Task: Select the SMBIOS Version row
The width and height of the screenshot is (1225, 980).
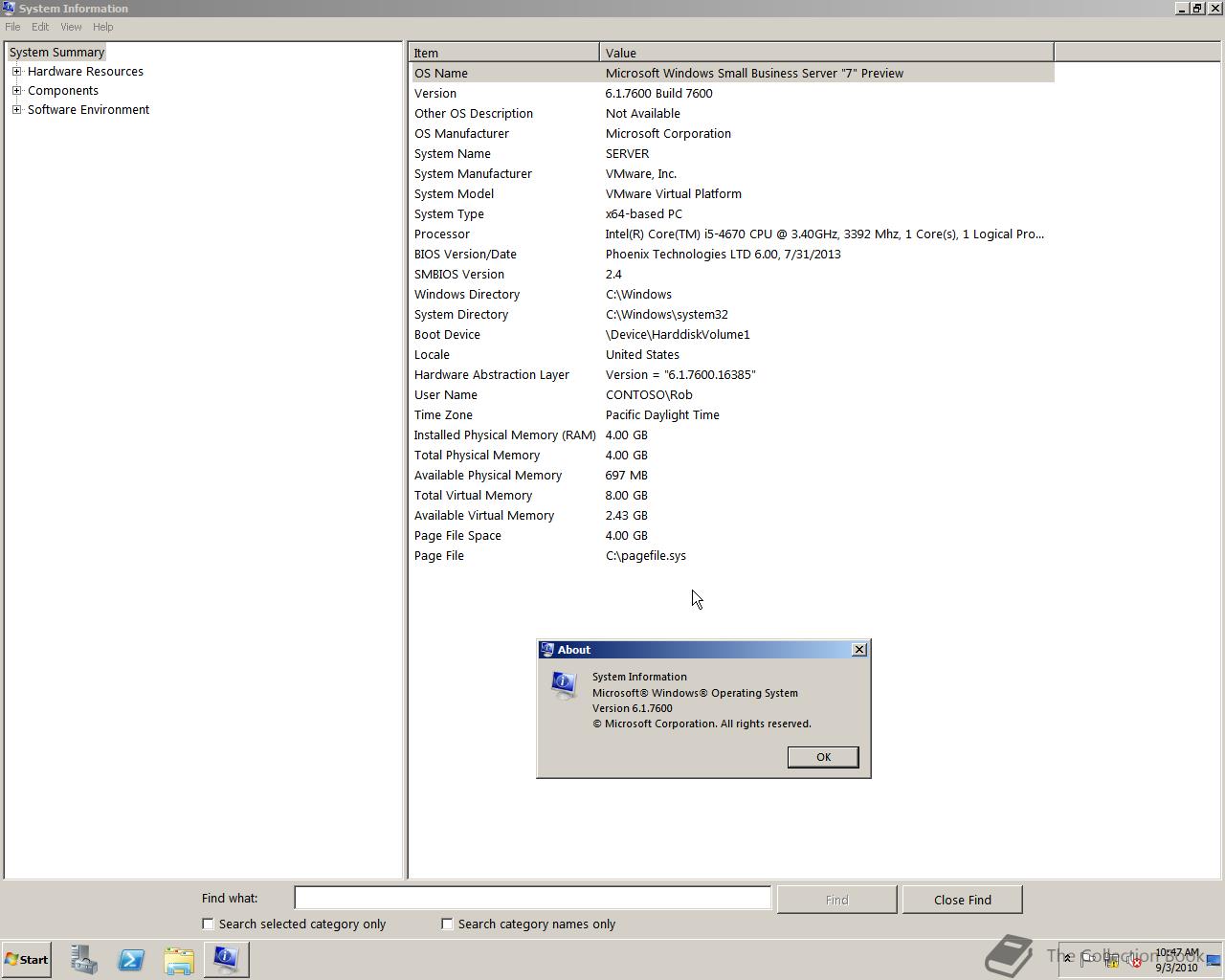Action: click(x=732, y=274)
